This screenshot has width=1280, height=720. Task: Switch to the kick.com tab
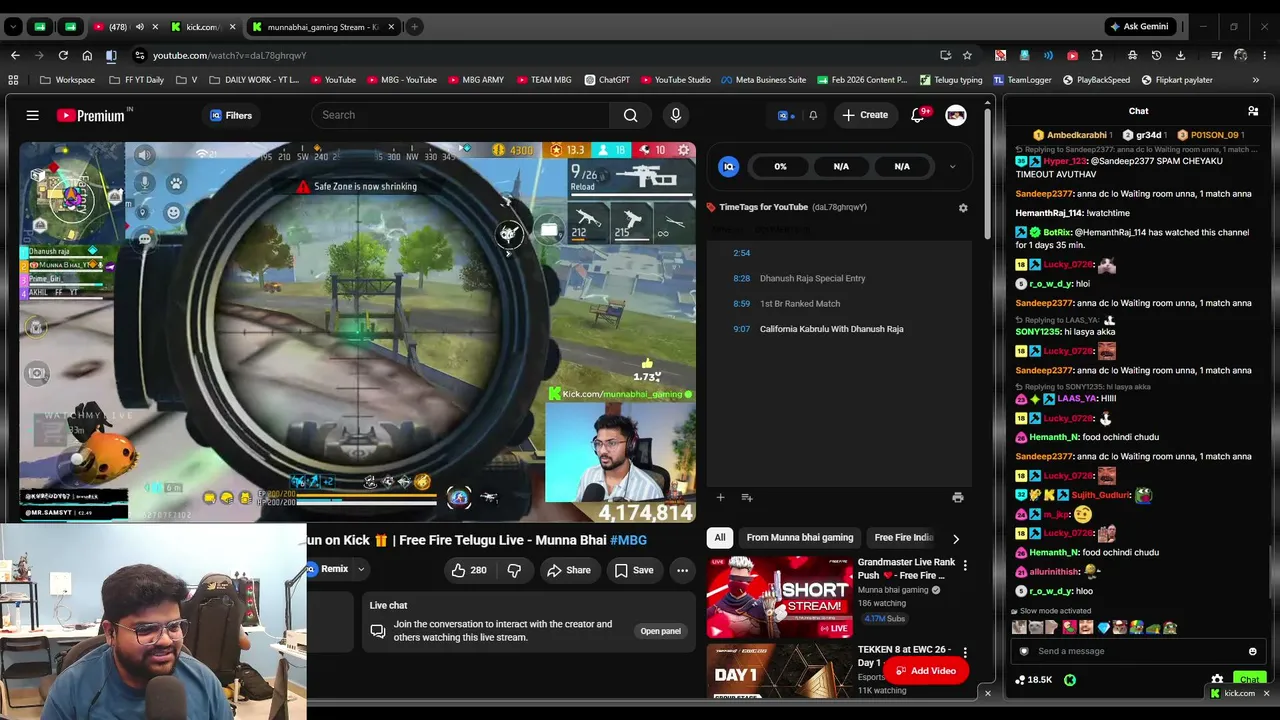pos(202,27)
